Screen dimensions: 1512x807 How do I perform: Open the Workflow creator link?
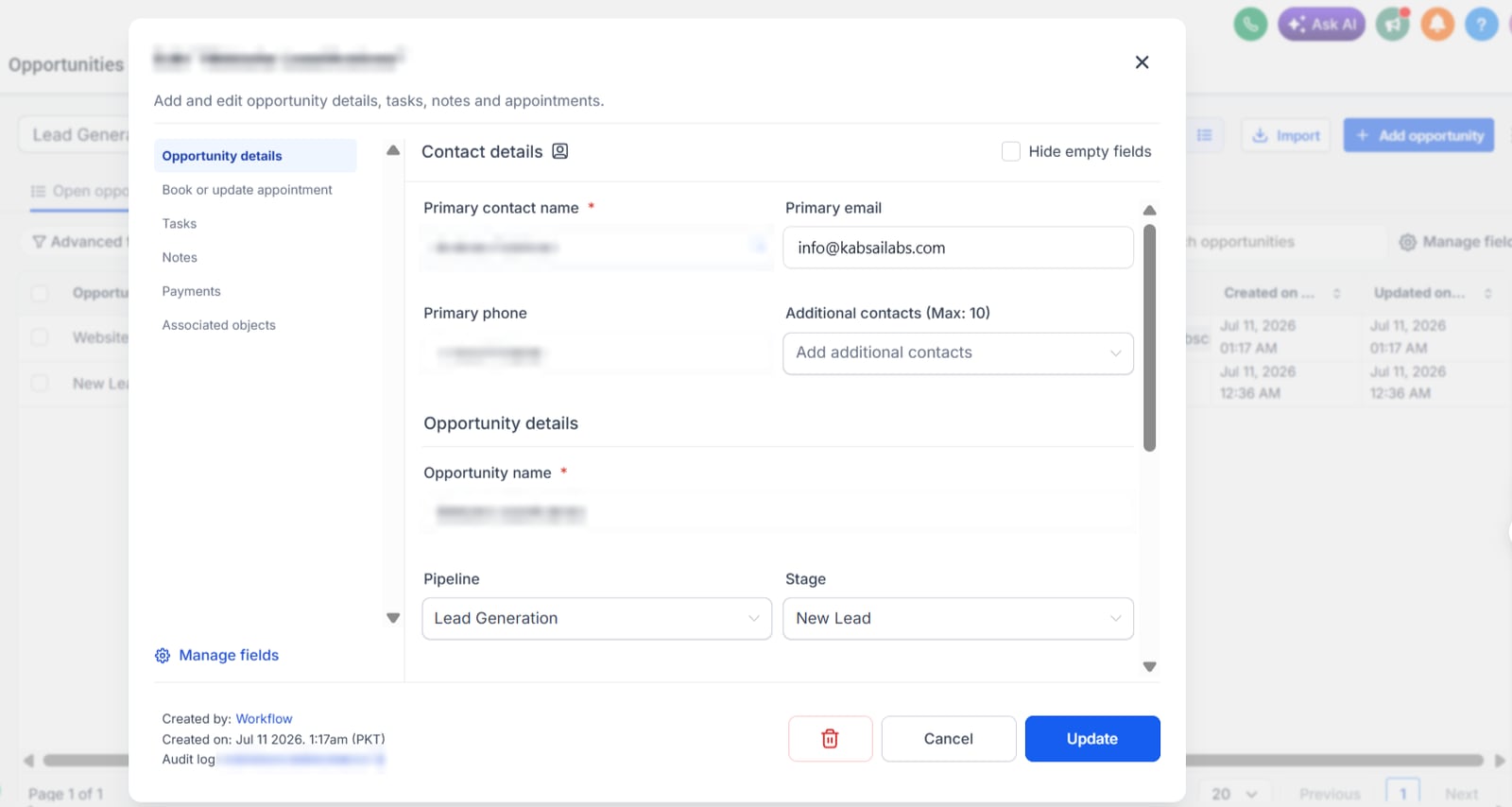264,719
